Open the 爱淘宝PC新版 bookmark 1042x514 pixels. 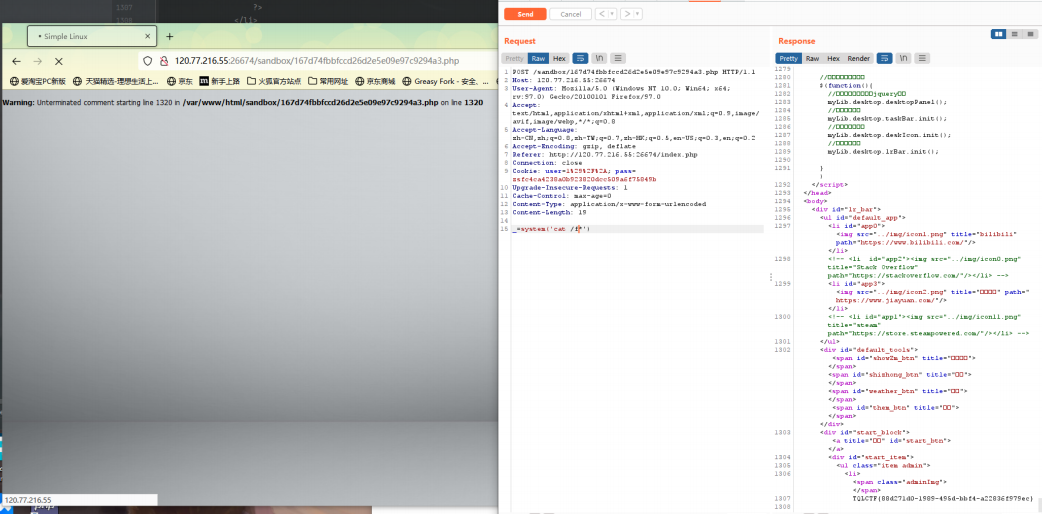click(38, 82)
